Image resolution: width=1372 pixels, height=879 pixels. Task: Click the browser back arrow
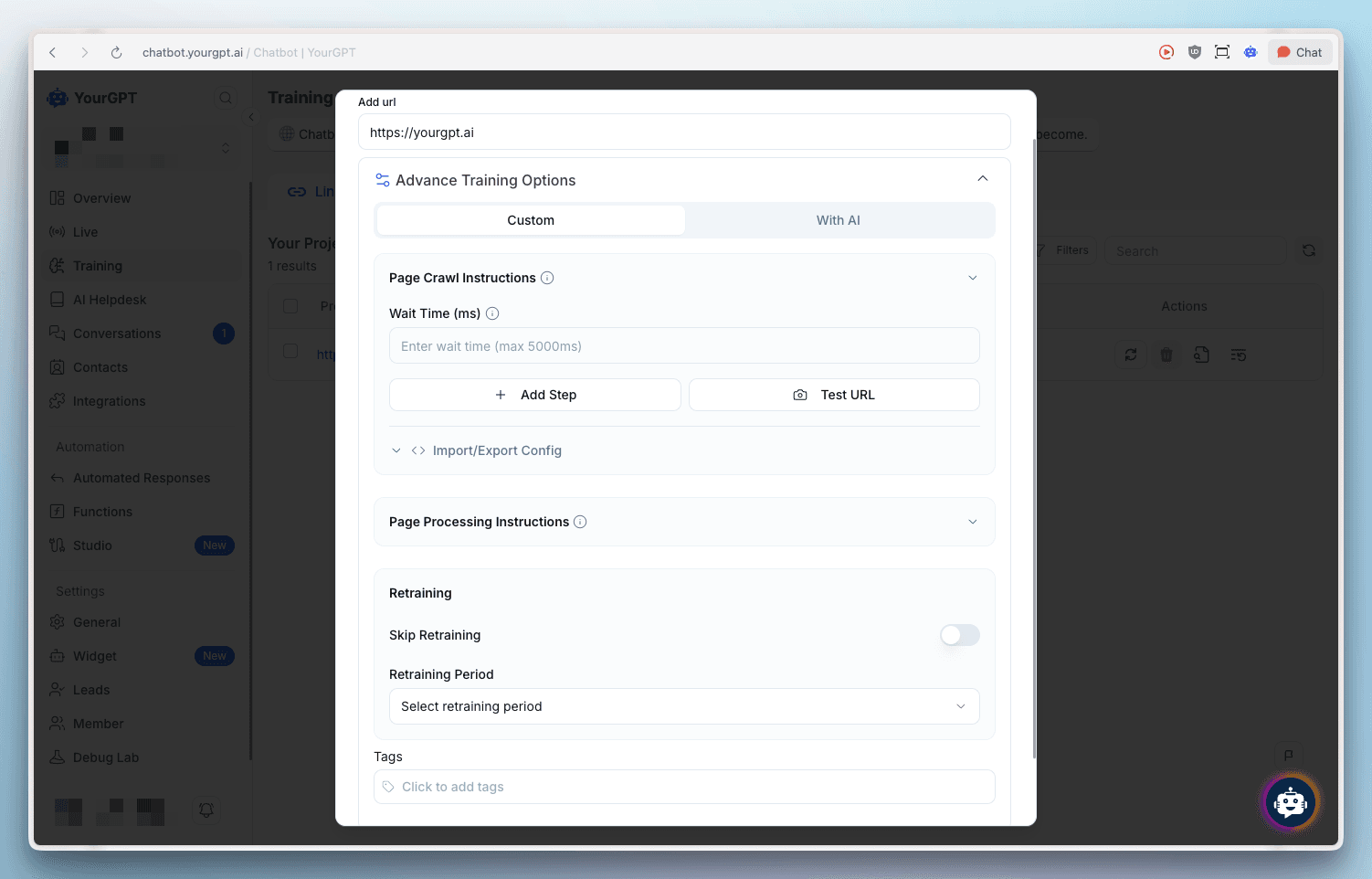point(53,53)
